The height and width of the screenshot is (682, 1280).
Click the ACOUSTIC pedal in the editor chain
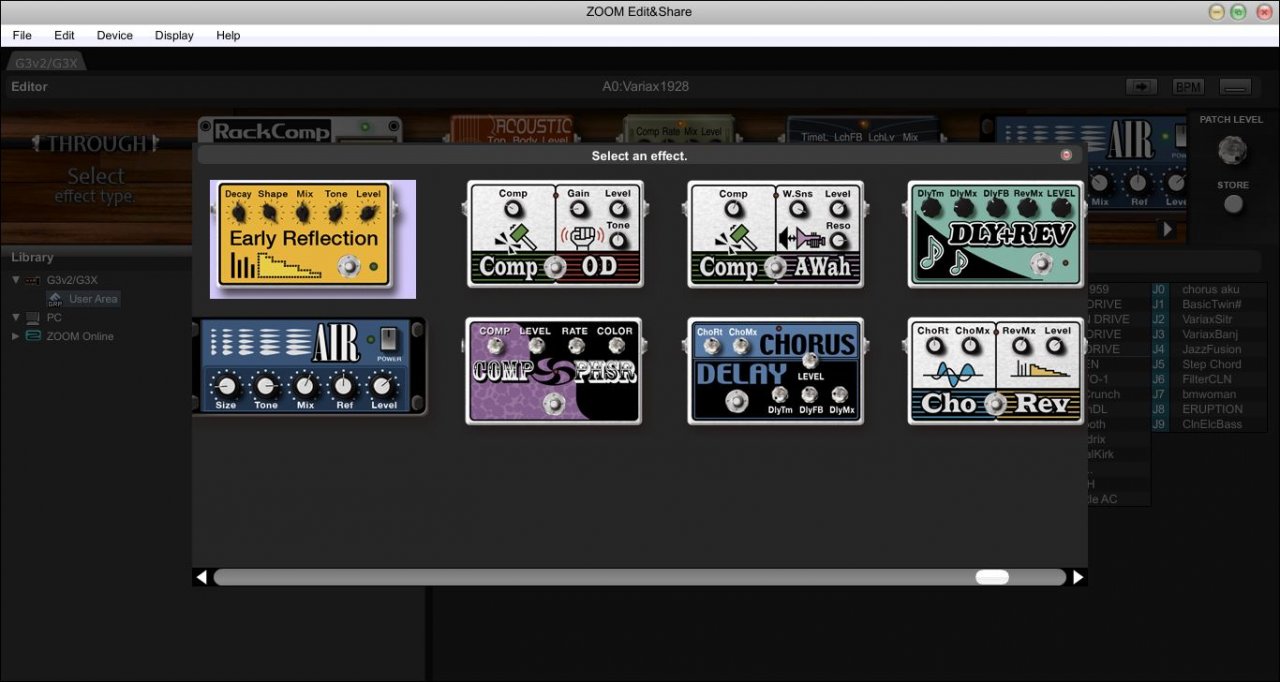(x=512, y=128)
